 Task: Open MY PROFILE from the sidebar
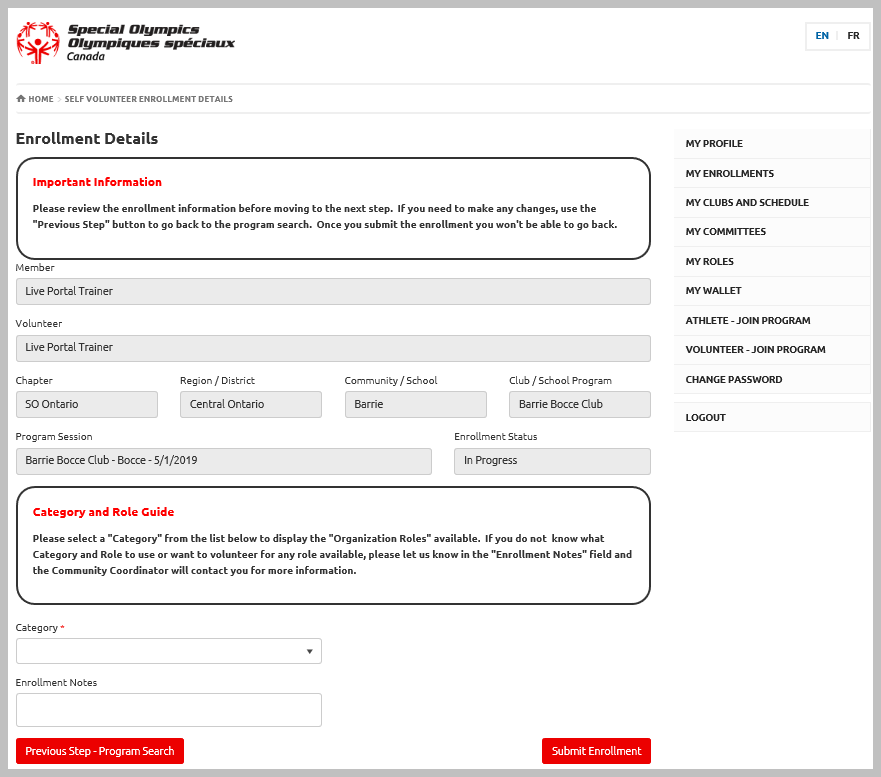771,143
